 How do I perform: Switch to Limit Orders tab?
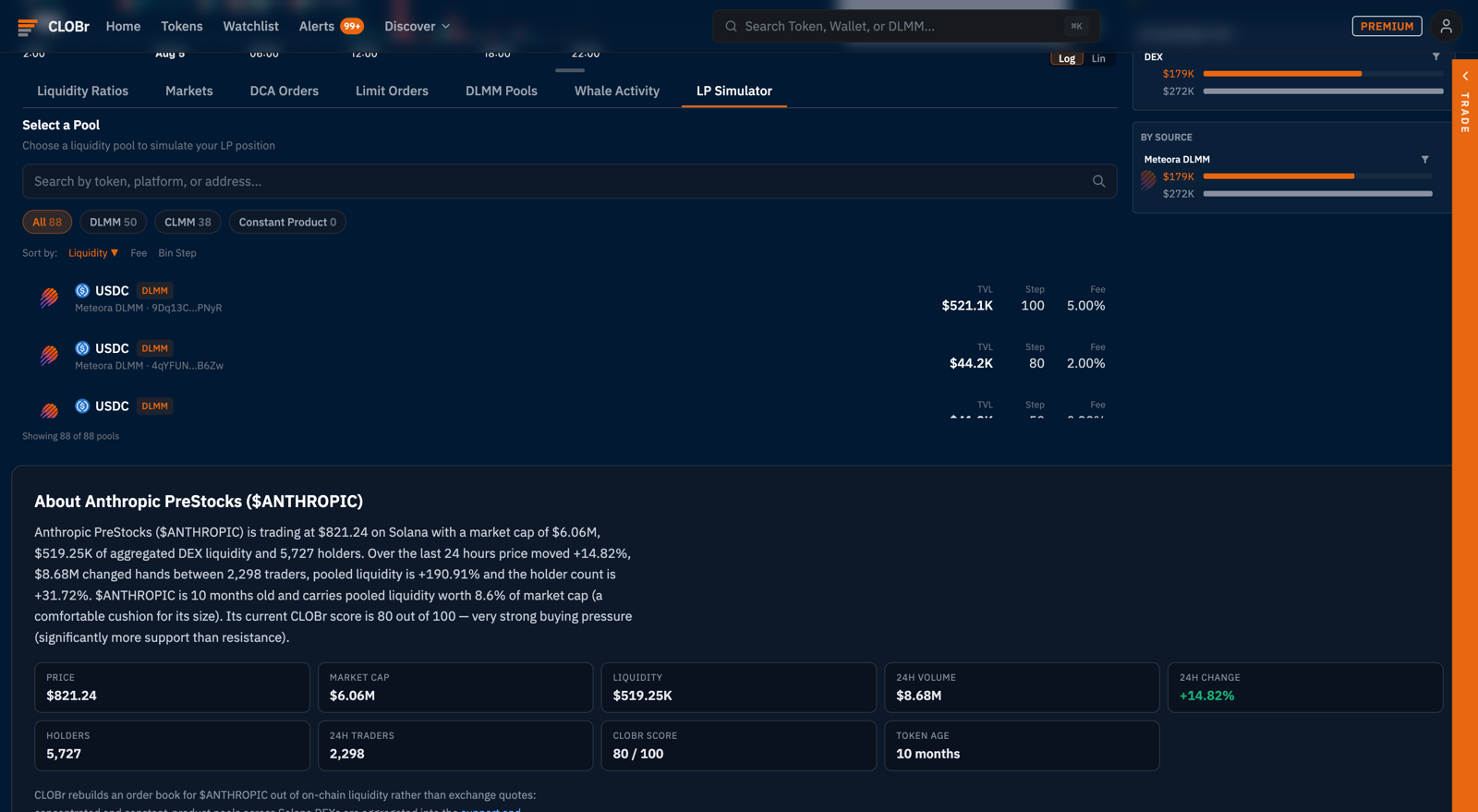[x=392, y=91]
